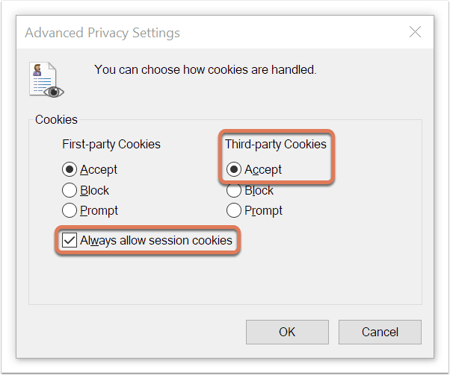This screenshot has height=375, width=450.
Task: Dismiss changes with the Cancel button
Action: point(380,332)
